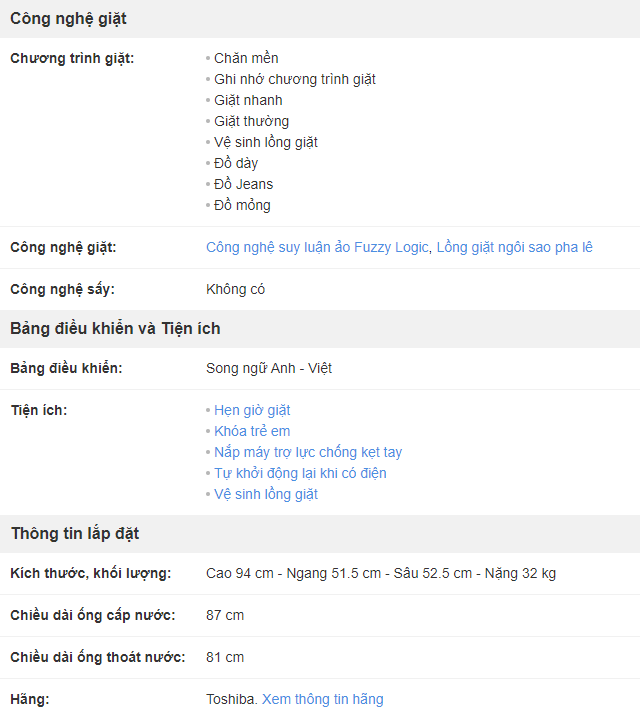
Task: Click the "Lồng giặt ngôi sao pha lê" link
Action: click(x=514, y=247)
